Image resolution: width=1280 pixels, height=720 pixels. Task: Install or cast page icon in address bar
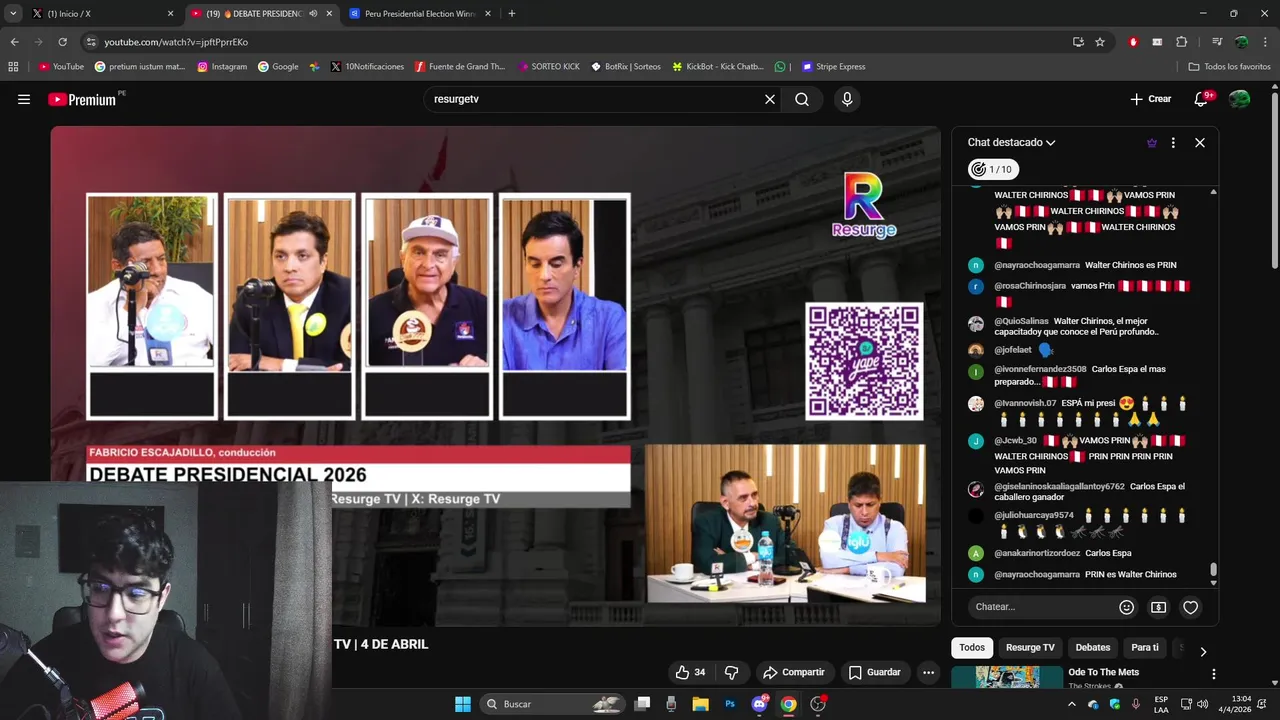click(1078, 42)
